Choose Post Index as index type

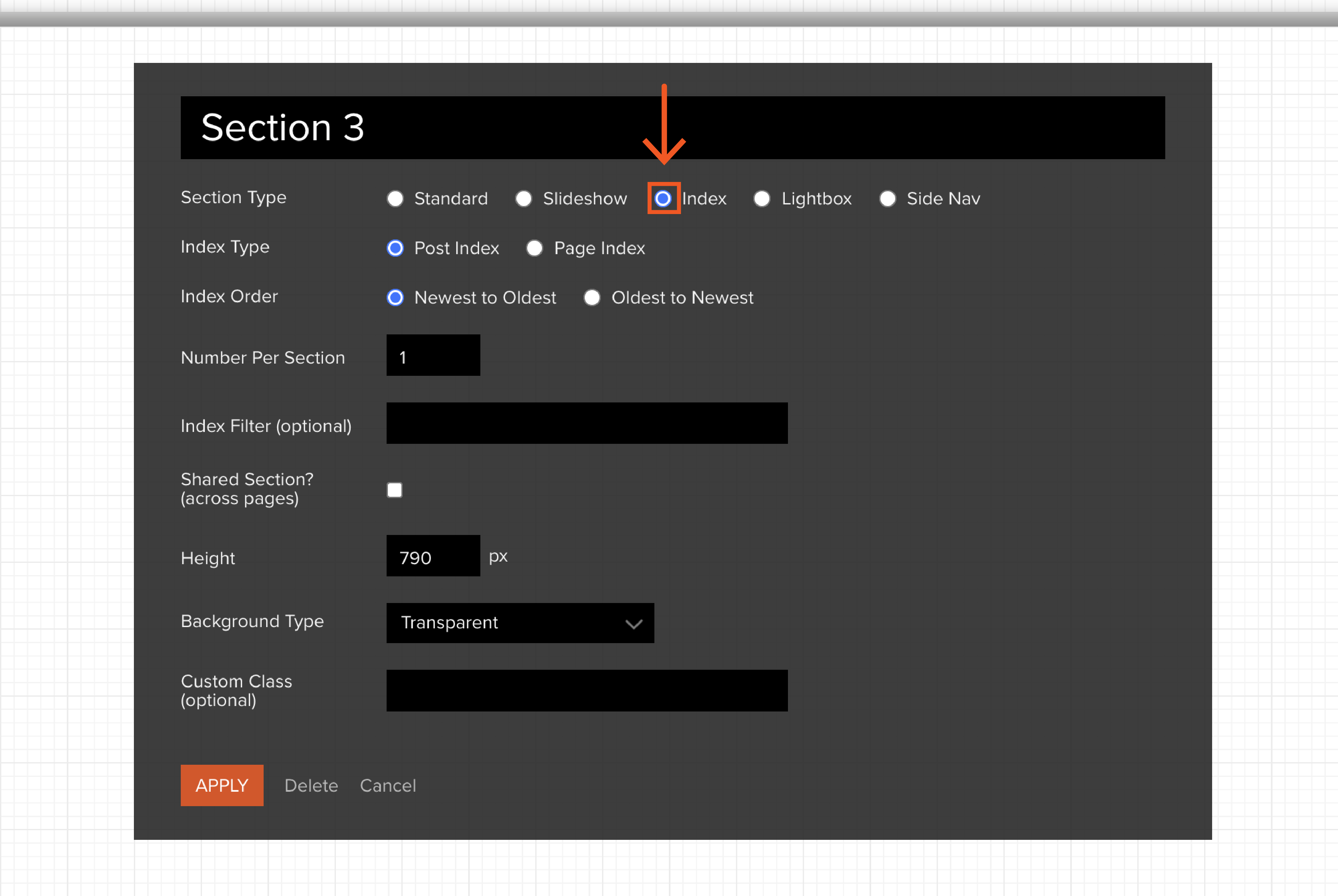pyautogui.click(x=395, y=248)
